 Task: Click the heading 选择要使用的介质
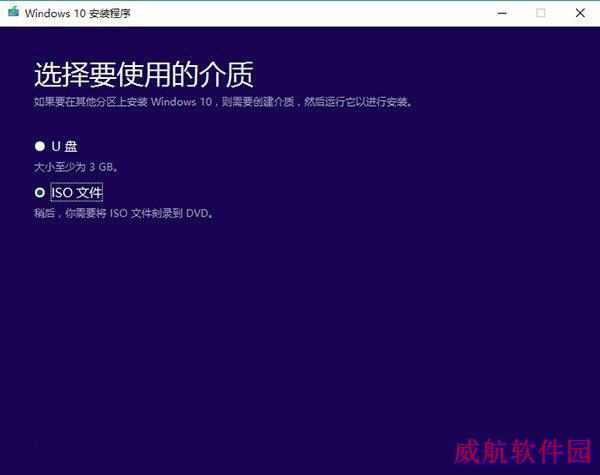click(x=144, y=74)
